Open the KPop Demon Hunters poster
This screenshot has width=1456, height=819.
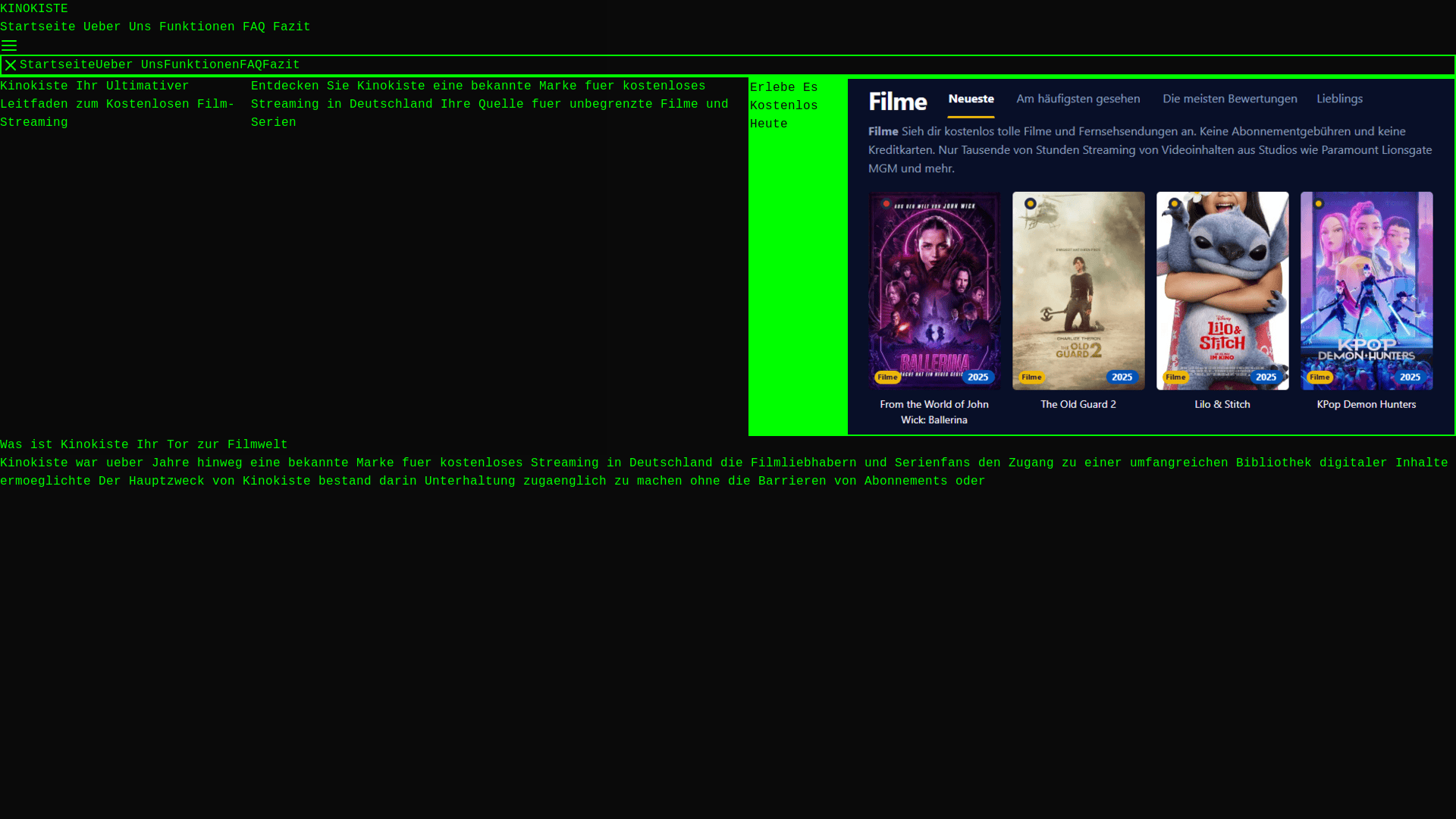tap(1367, 291)
